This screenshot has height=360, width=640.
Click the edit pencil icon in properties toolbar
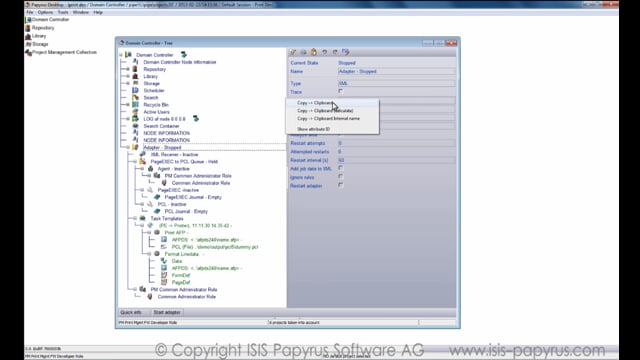click(293, 52)
